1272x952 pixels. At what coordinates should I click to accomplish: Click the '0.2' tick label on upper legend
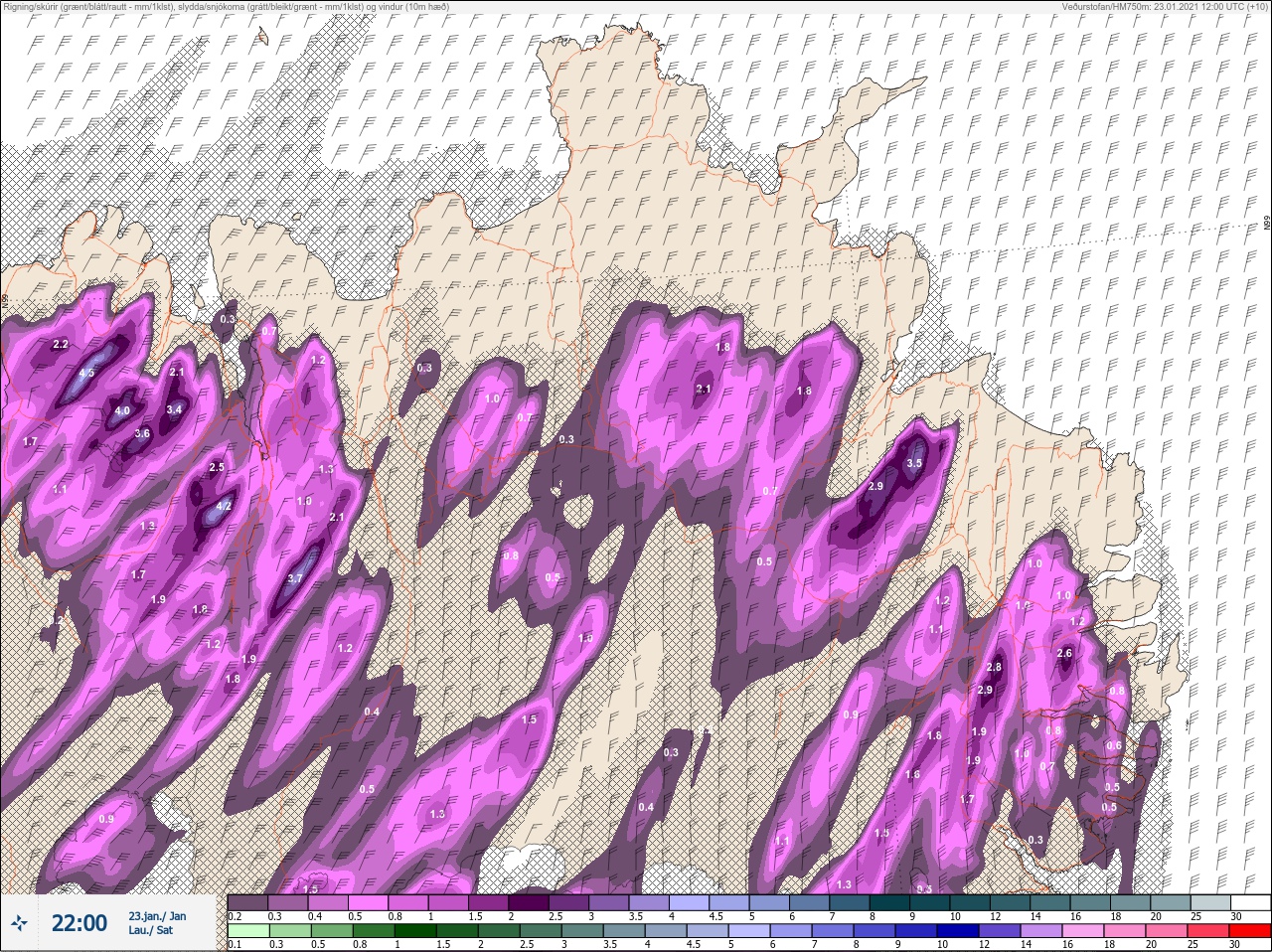point(236,916)
